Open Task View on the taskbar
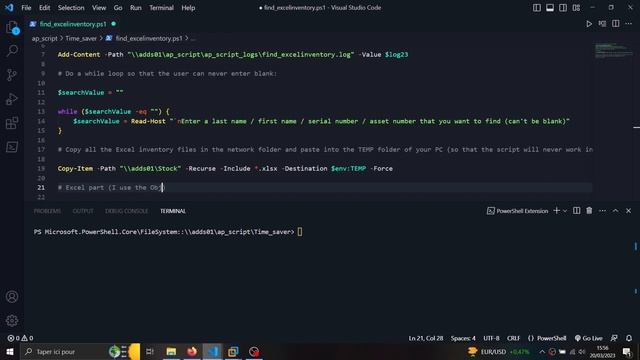This screenshot has width=640, height=360. [150, 351]
